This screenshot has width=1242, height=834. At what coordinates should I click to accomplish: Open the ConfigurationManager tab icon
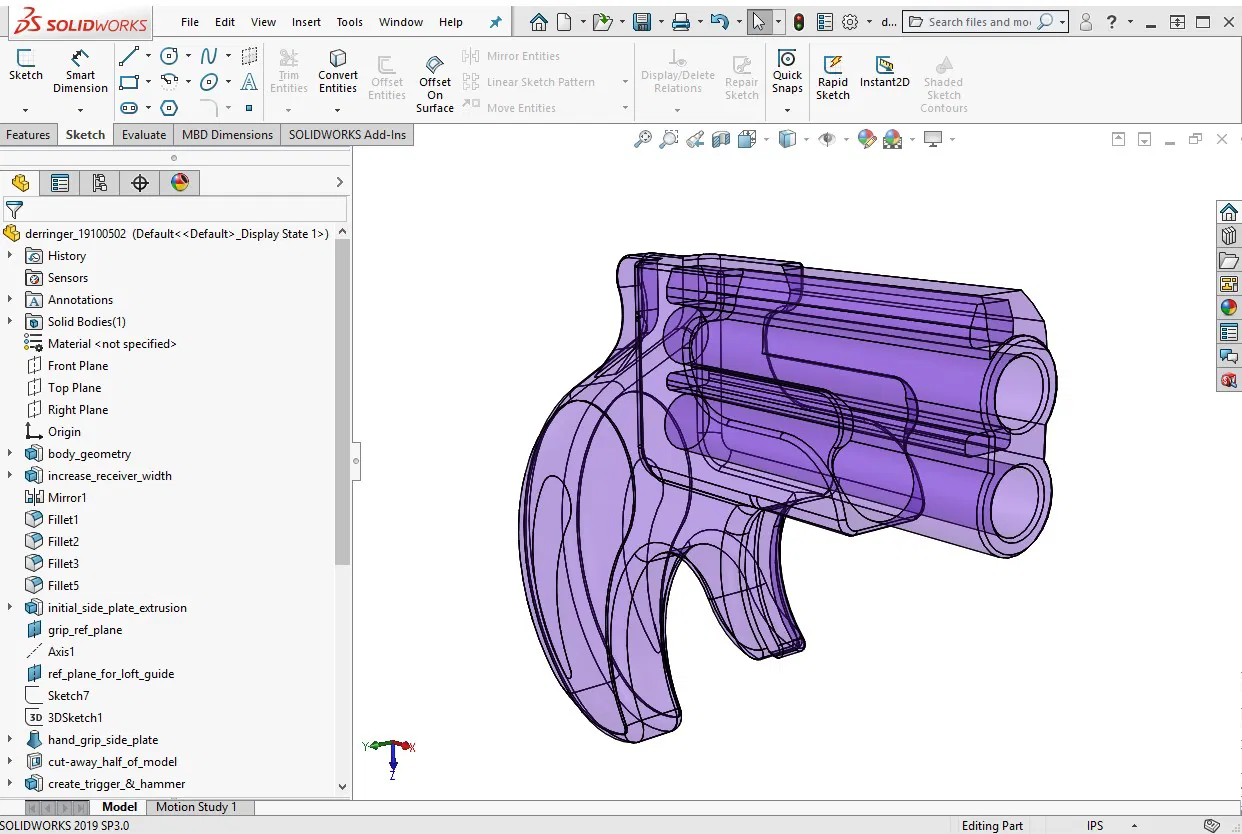(x=99, y=182)
